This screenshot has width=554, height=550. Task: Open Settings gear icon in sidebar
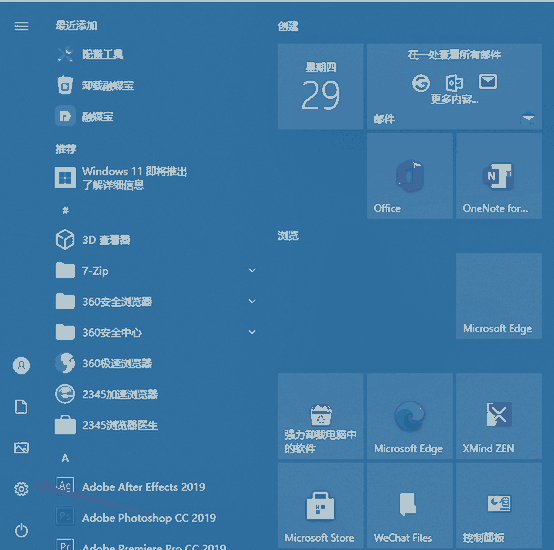21,489
